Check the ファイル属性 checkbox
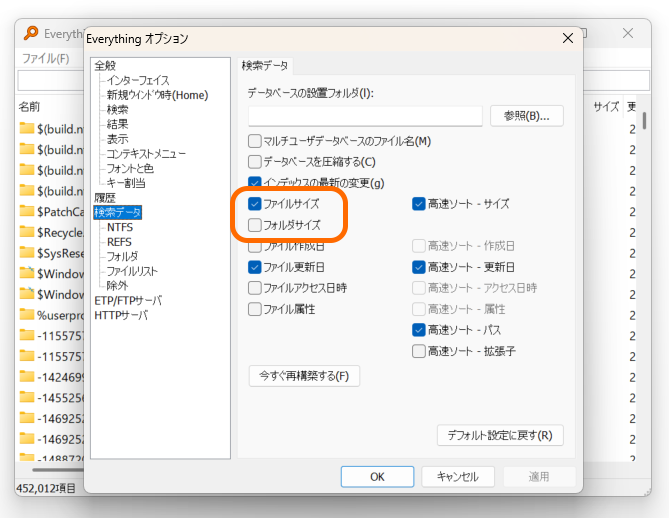 (255, 309)
